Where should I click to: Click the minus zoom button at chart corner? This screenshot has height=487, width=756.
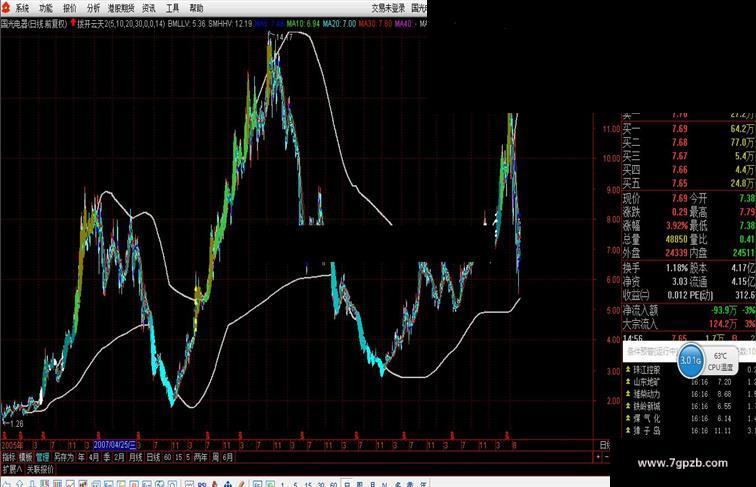click(607, 456)
